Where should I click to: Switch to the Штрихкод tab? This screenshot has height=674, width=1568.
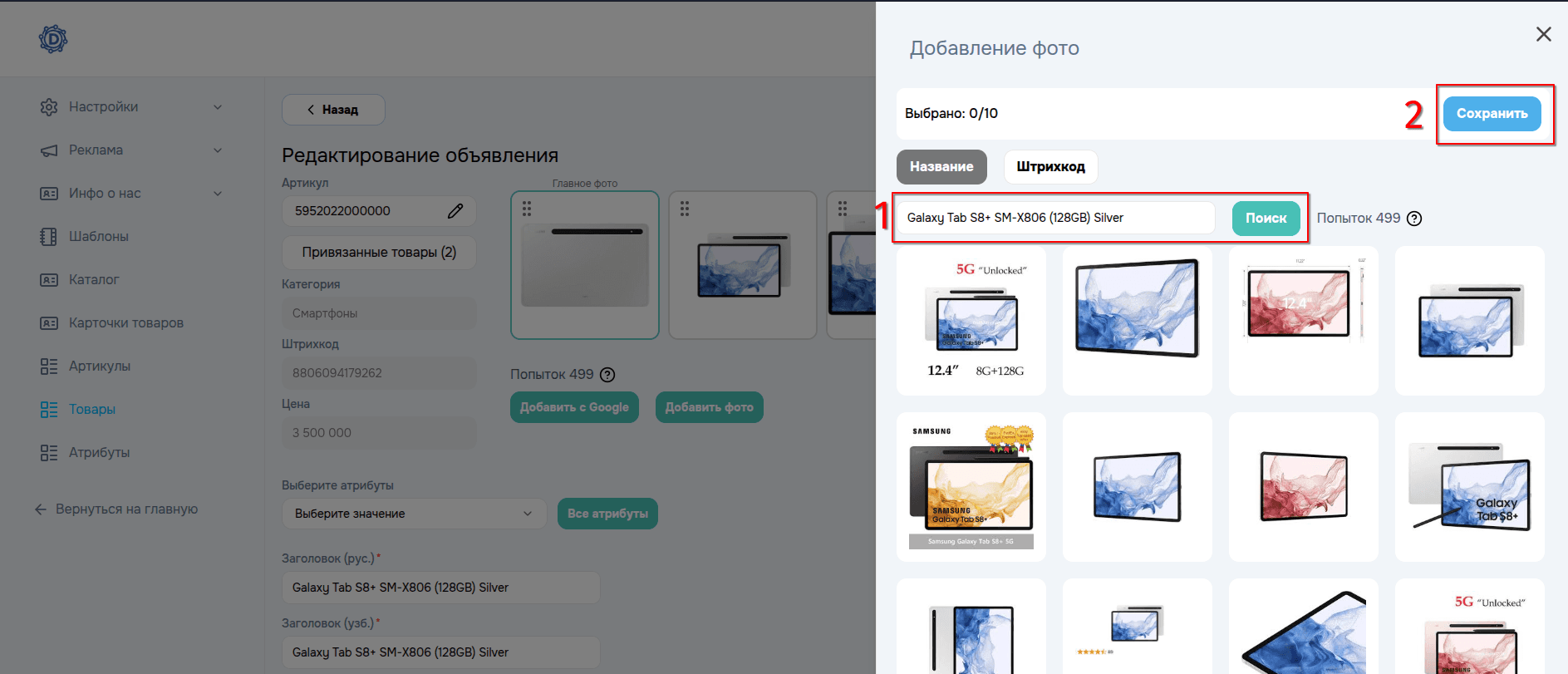click(1050, 167)
